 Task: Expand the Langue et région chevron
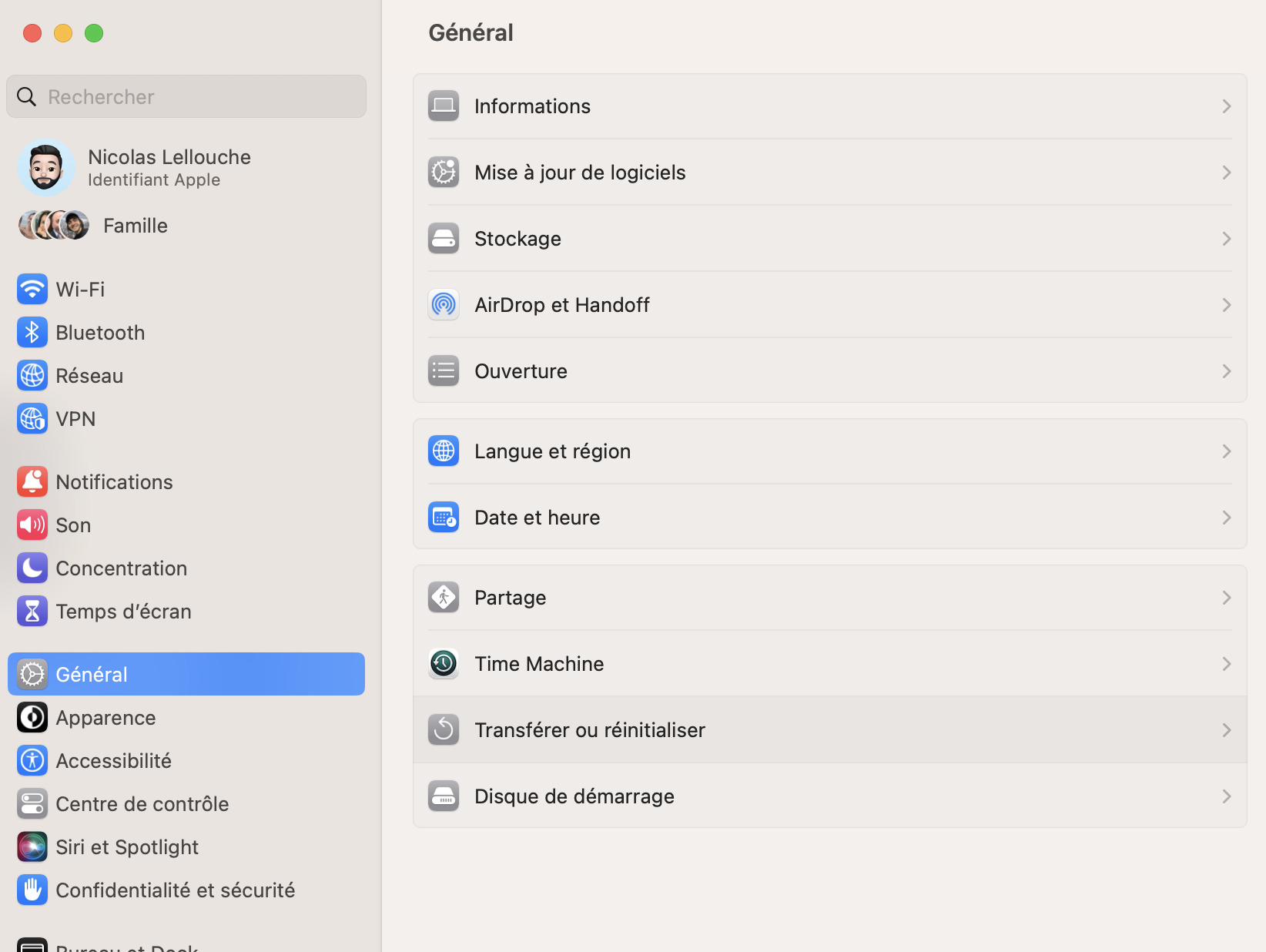pos(1227,451)
